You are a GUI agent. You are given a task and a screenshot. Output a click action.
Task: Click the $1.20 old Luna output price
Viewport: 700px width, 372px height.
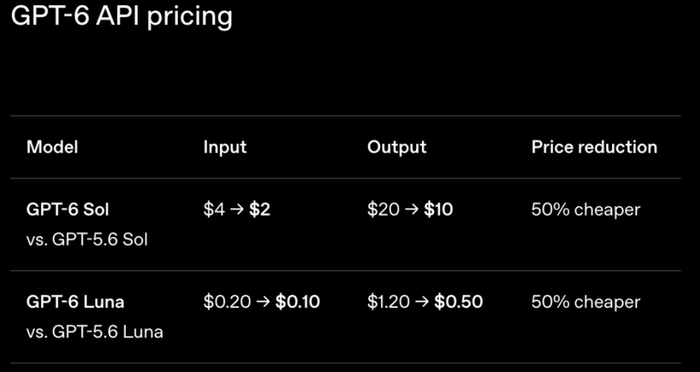click(x=388, y=302)
